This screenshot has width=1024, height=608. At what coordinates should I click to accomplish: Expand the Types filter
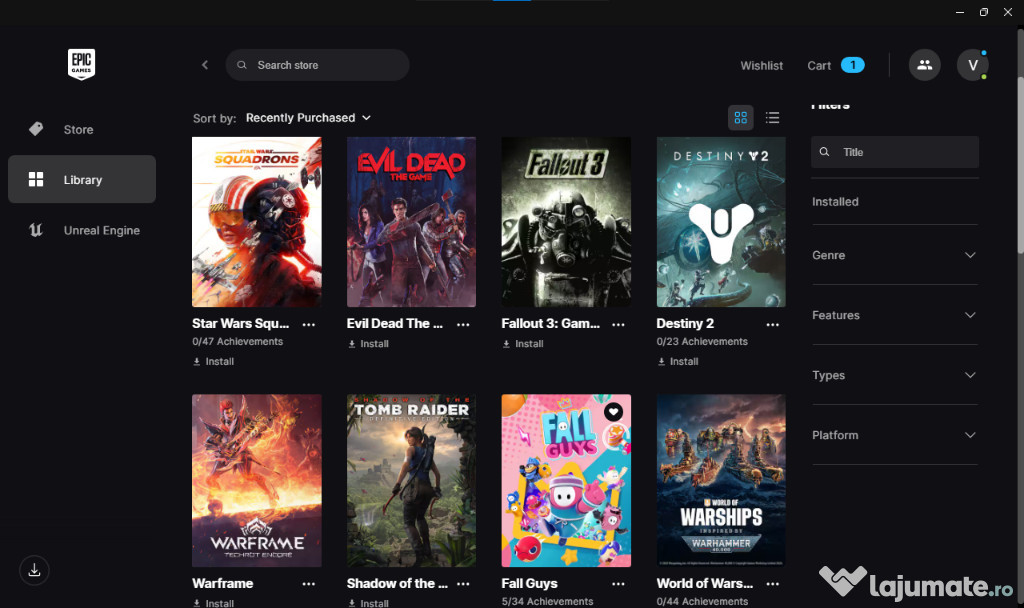(895, 375)
